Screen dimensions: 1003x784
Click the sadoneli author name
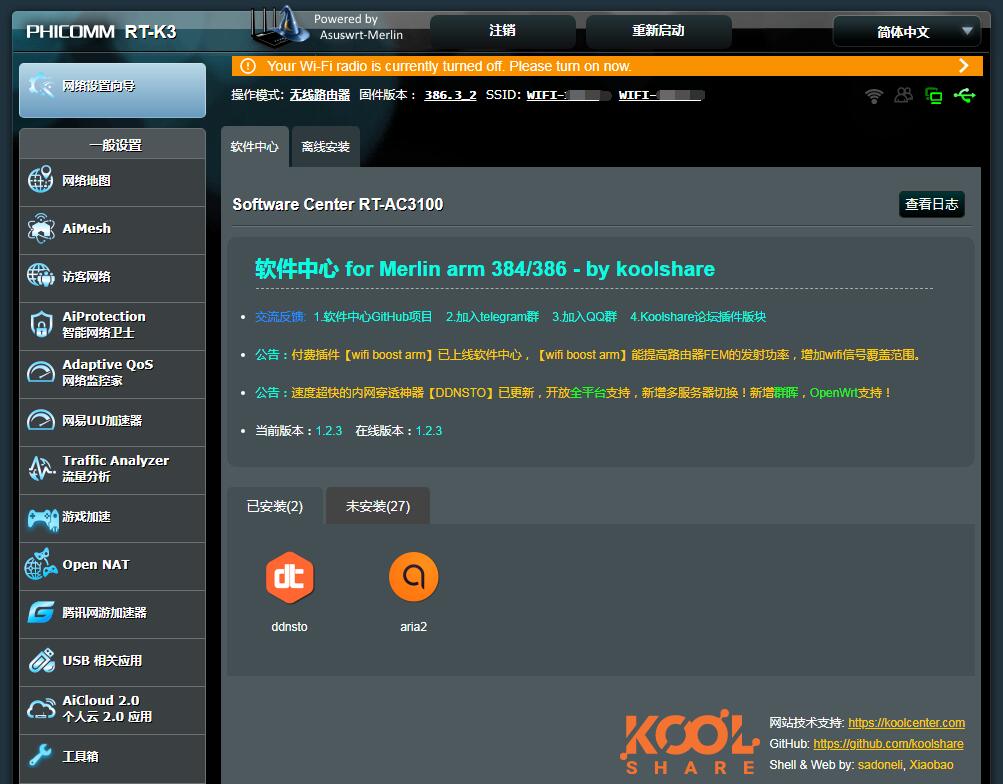coord(880,765)
